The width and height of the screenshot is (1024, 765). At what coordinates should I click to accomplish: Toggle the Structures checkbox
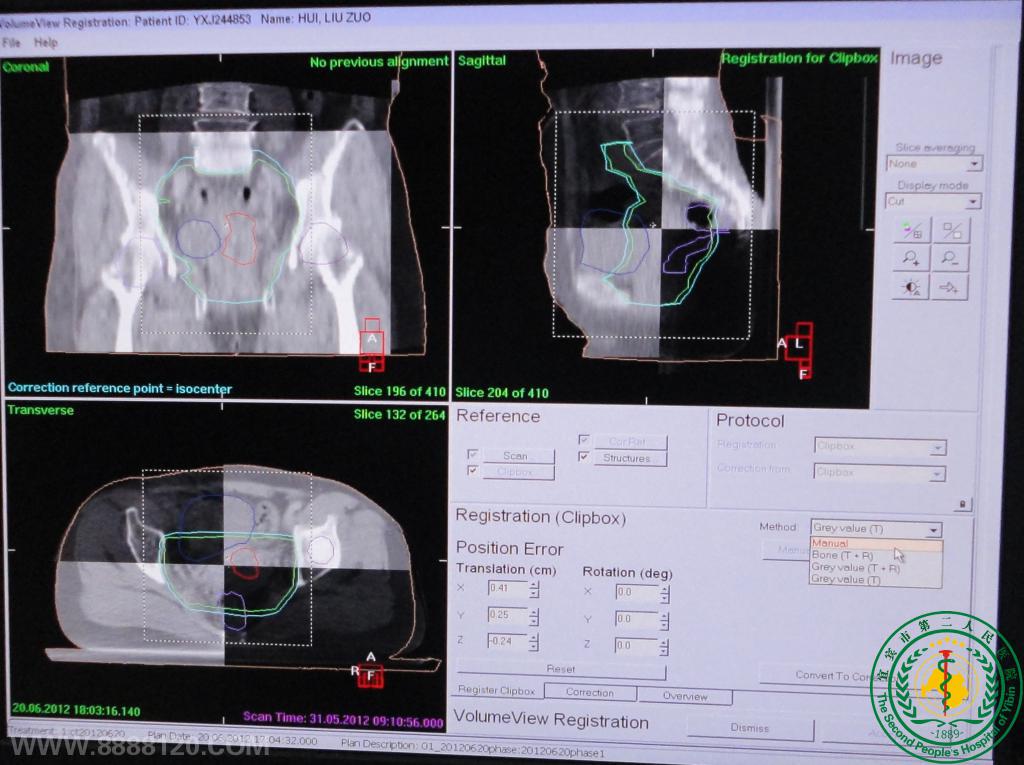(x=583, y=457)
